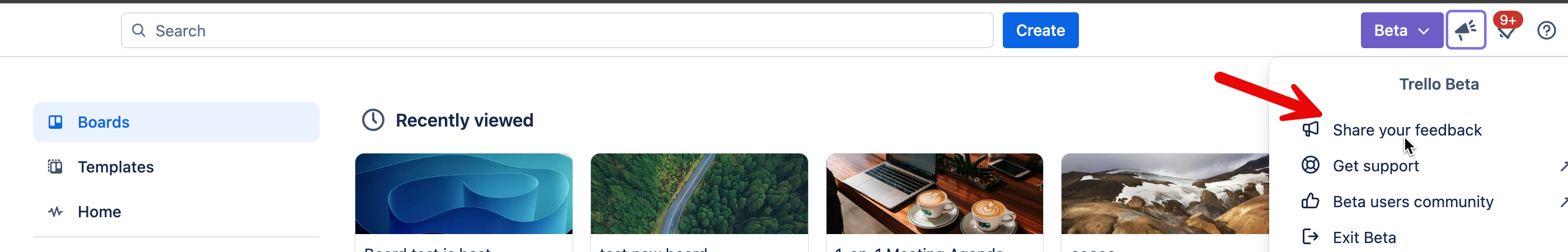
Task: Open the forest road board thumbnail
Action: click(x=699, y=194)
